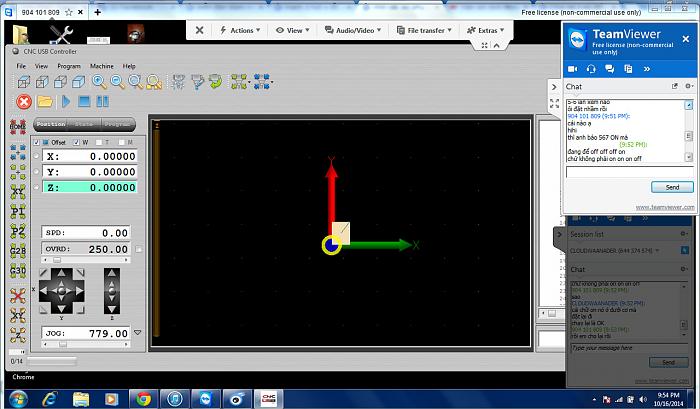The height and width of the screenshot is (409, 700).
Task: Click the G28 side button icon
Action: (x=18, y=250)
